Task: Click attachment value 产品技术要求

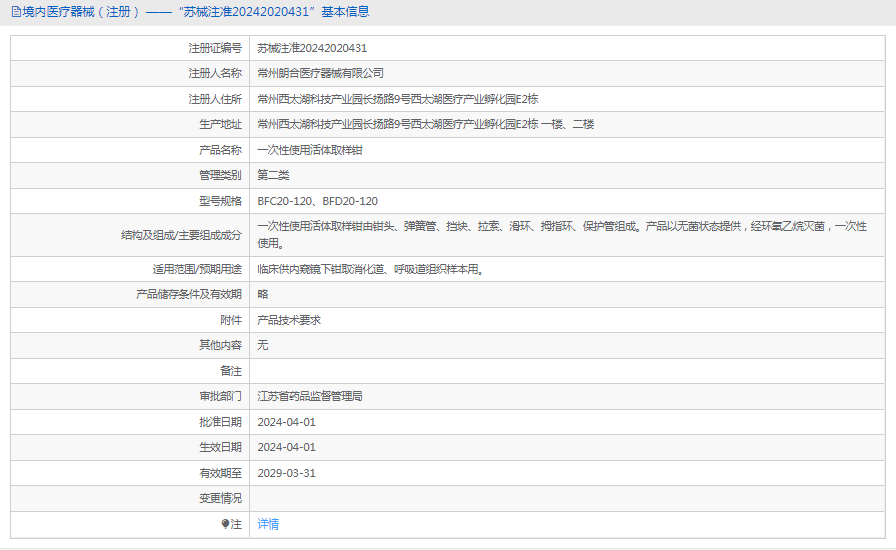Action: tap(289, 320)
